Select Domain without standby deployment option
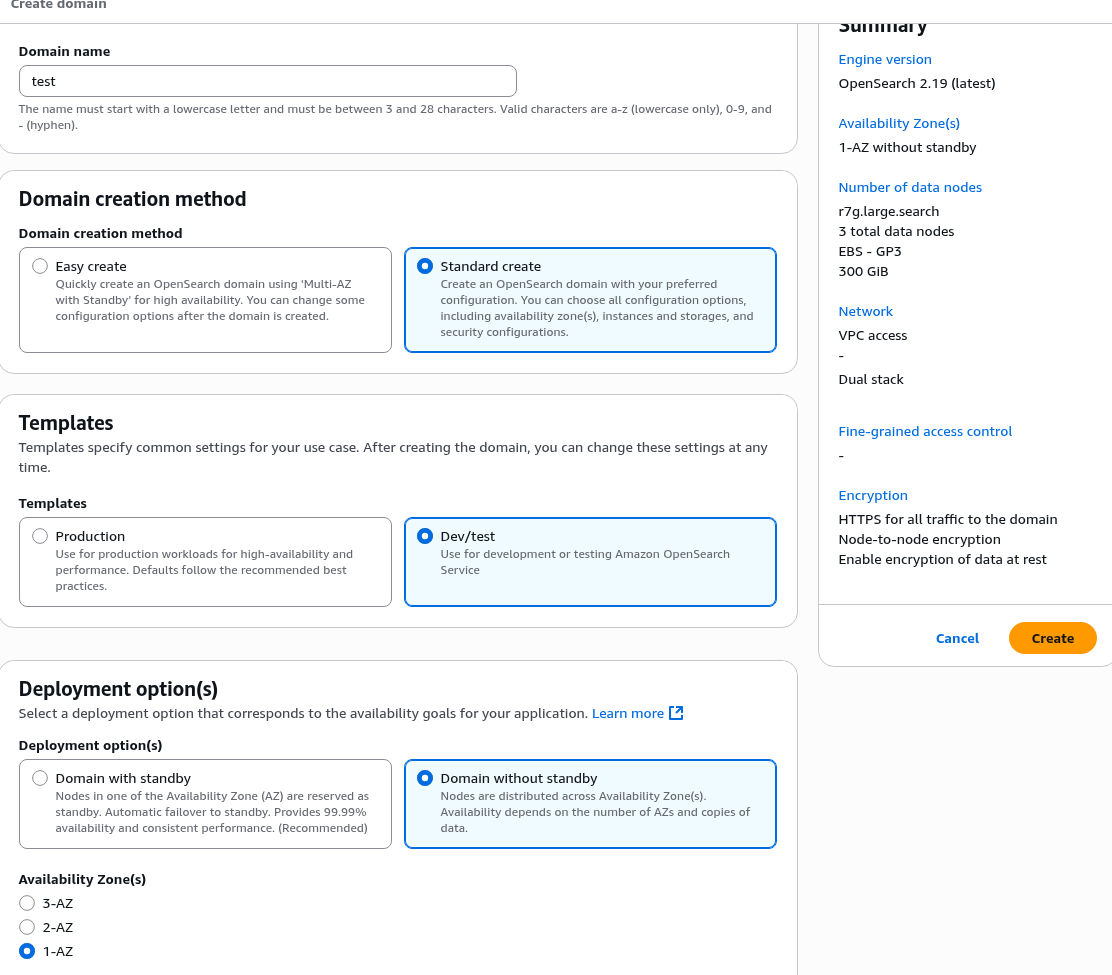1112x975 pixels. (425, 778)
